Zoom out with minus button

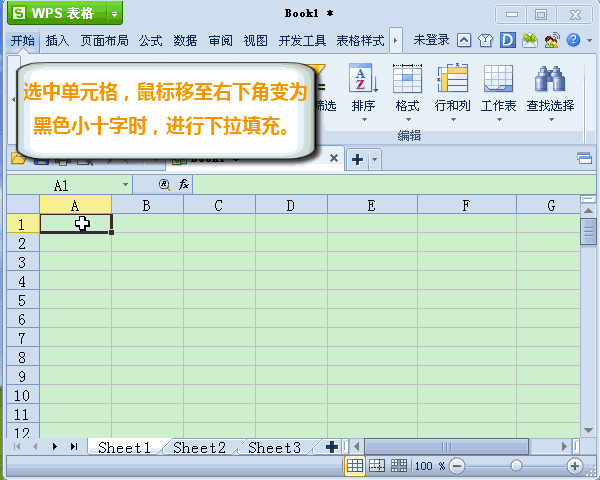point(457,466)
